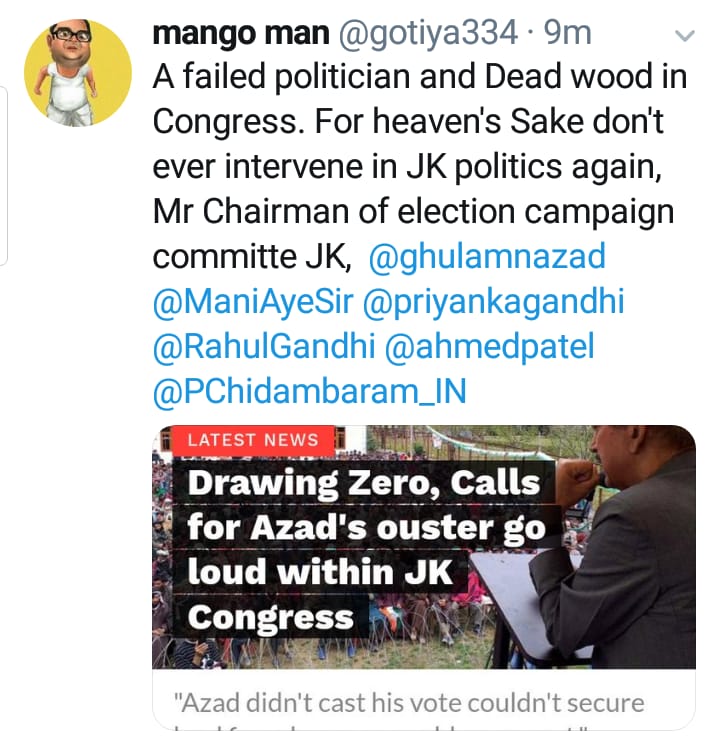The image size is (720, 751).
Task: Click the 9m tweet timestamp
Action: click(567, 33)
